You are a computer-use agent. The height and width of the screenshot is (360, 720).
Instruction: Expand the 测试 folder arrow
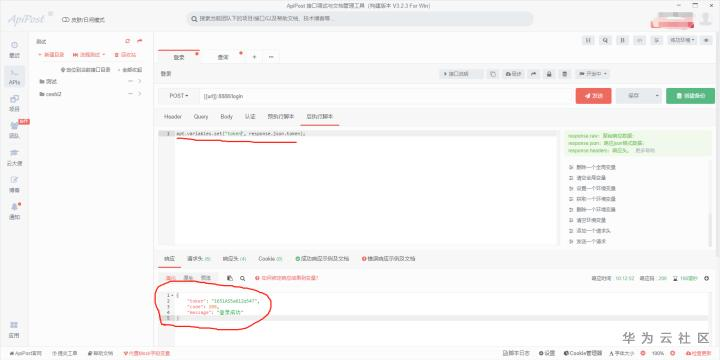click(140, 81)
